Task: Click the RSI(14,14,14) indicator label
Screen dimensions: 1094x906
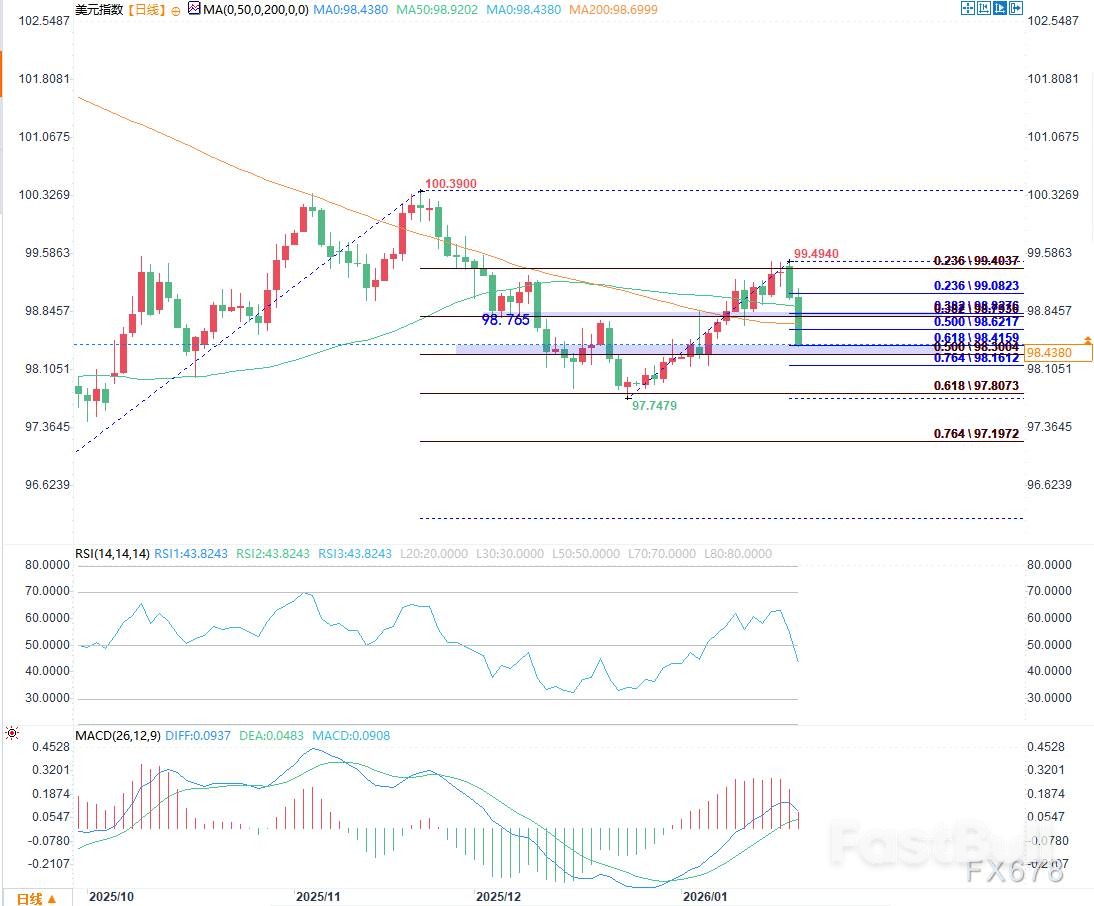Action: 112,554
